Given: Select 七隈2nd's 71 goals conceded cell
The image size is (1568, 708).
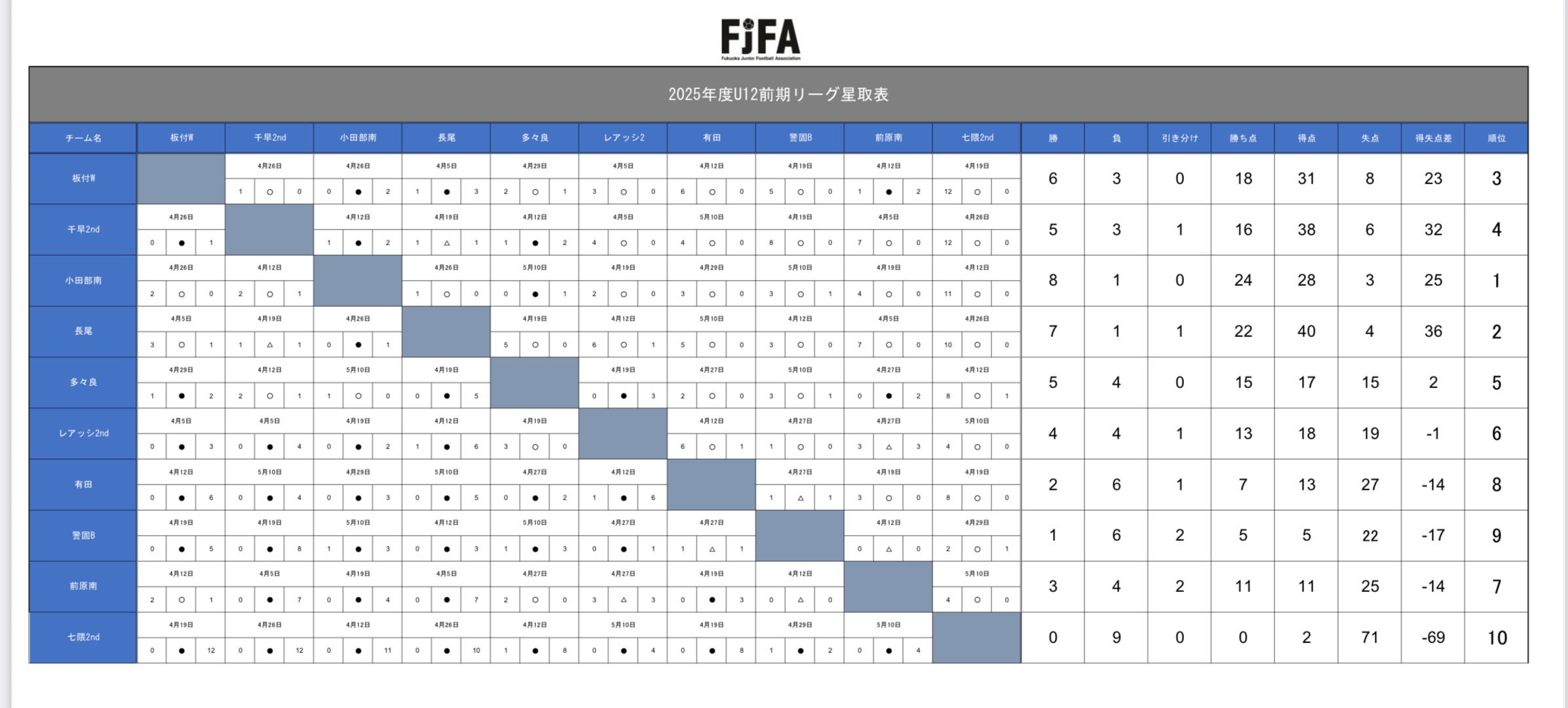Looking at the screenshot, I should (1369, 637).
